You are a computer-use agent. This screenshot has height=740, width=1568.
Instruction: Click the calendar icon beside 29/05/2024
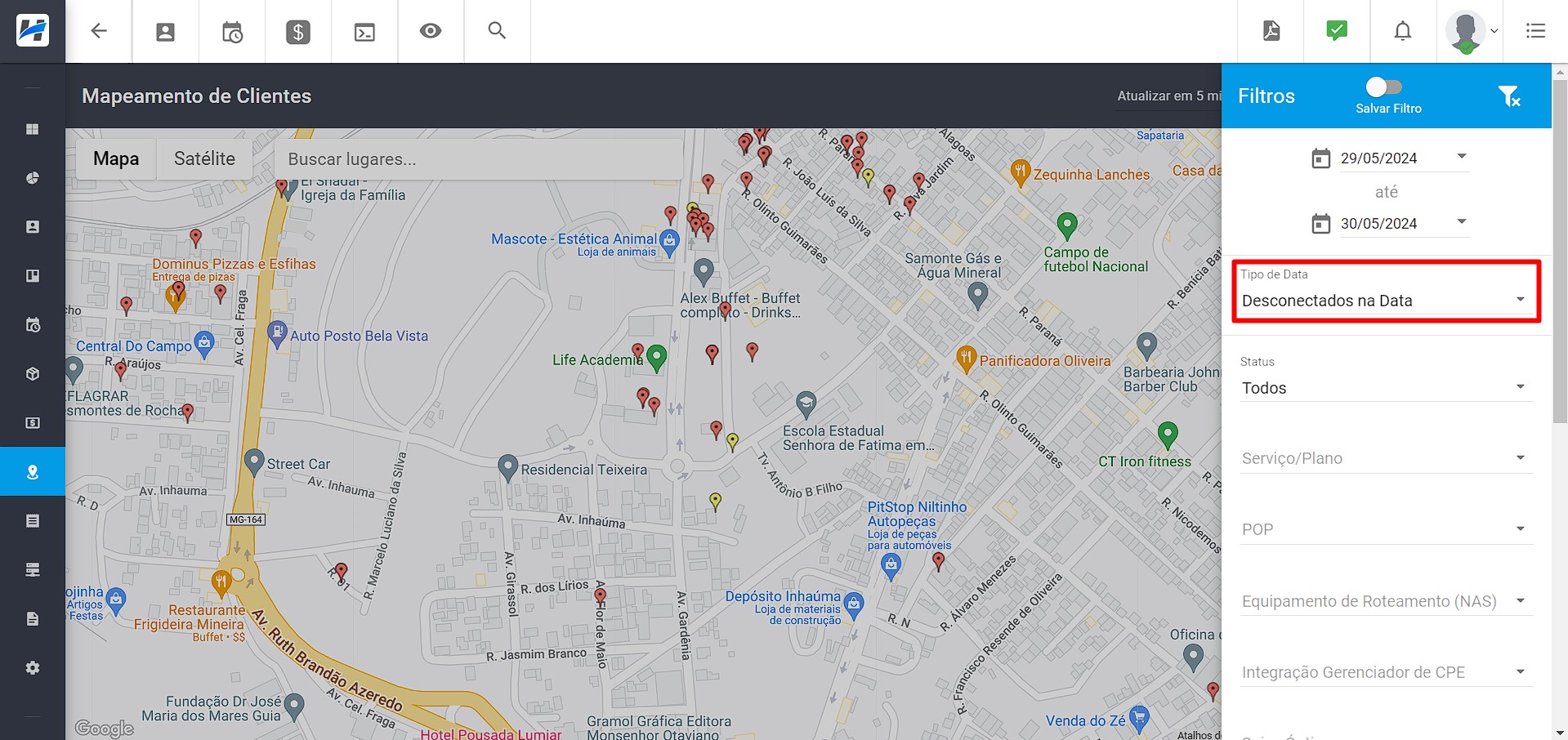pyautogui.click(x=1320, y=158)
